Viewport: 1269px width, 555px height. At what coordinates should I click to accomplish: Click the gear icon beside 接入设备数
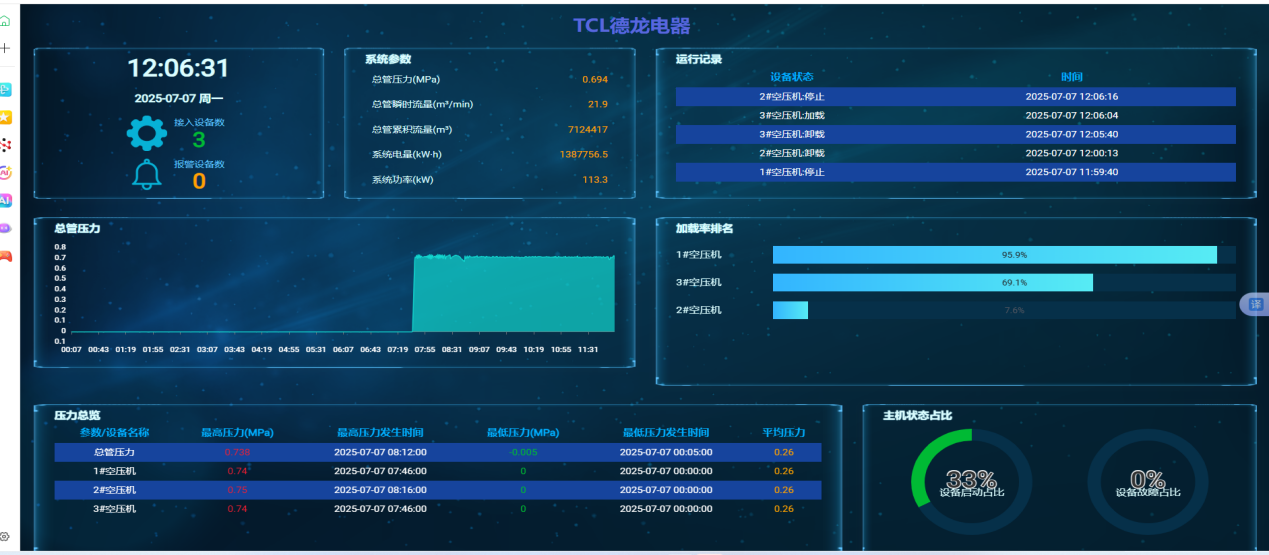pyautogui.click(x=148, y=134)
